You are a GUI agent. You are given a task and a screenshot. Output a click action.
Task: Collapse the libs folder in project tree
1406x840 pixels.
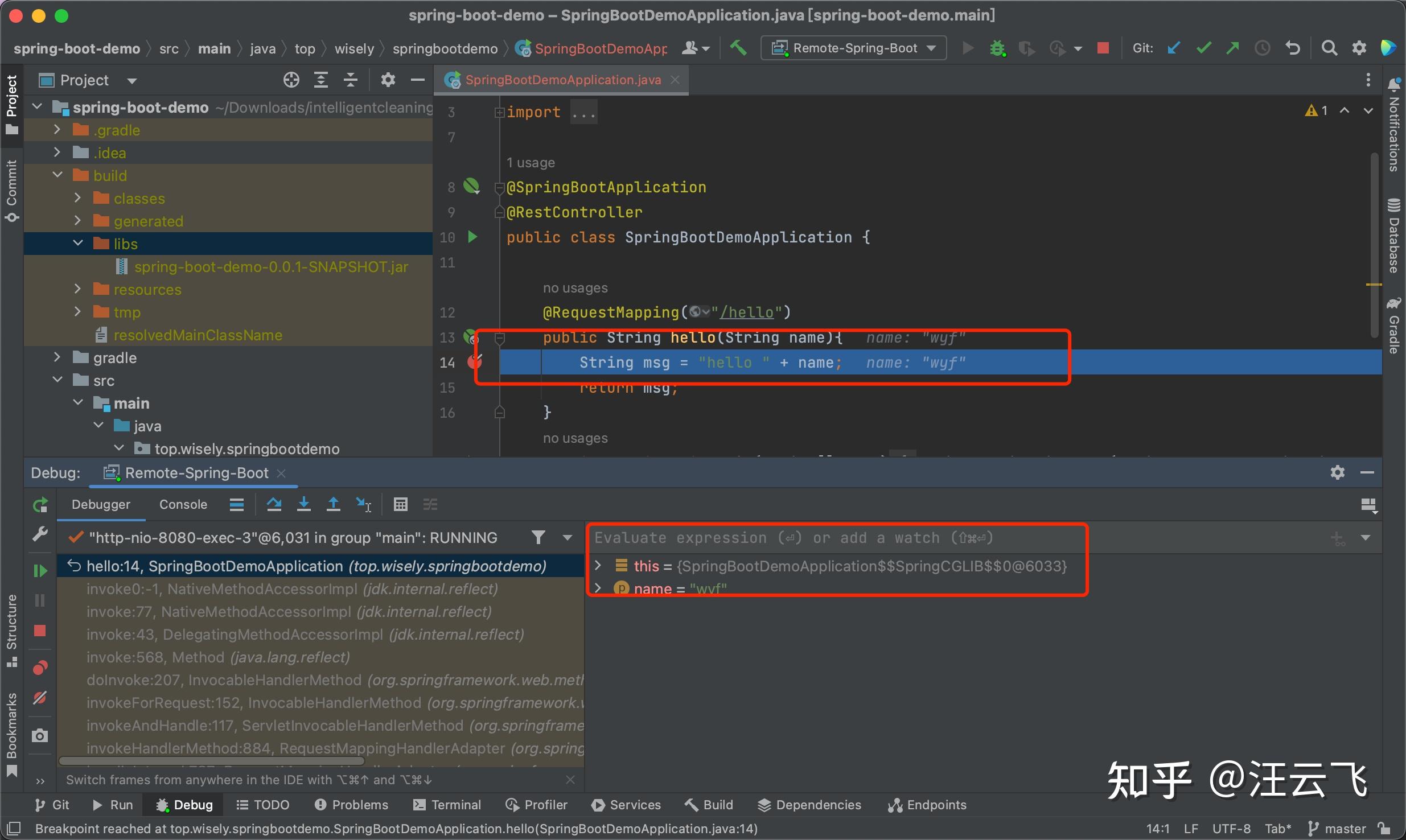tap(78, 243)
